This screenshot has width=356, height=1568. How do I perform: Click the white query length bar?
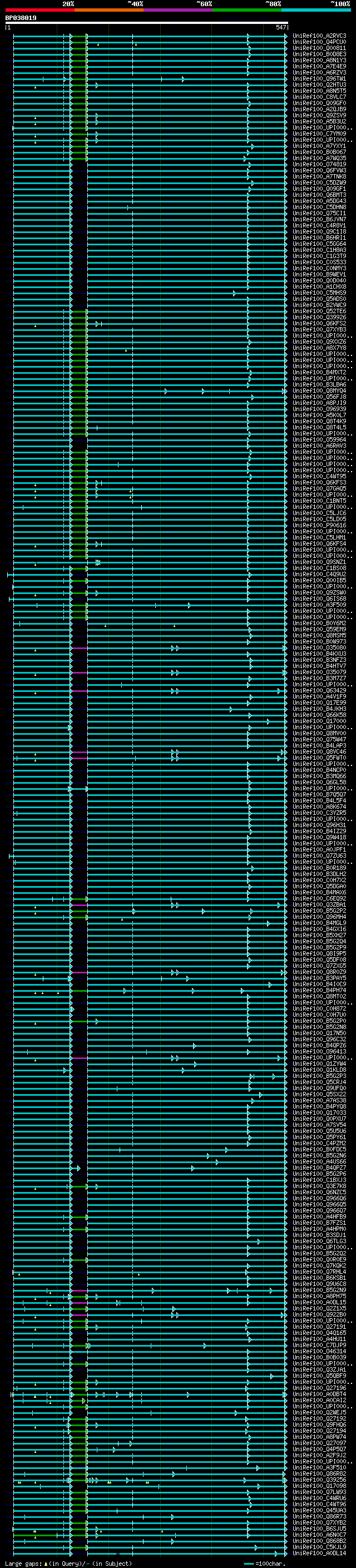(147, 23)
